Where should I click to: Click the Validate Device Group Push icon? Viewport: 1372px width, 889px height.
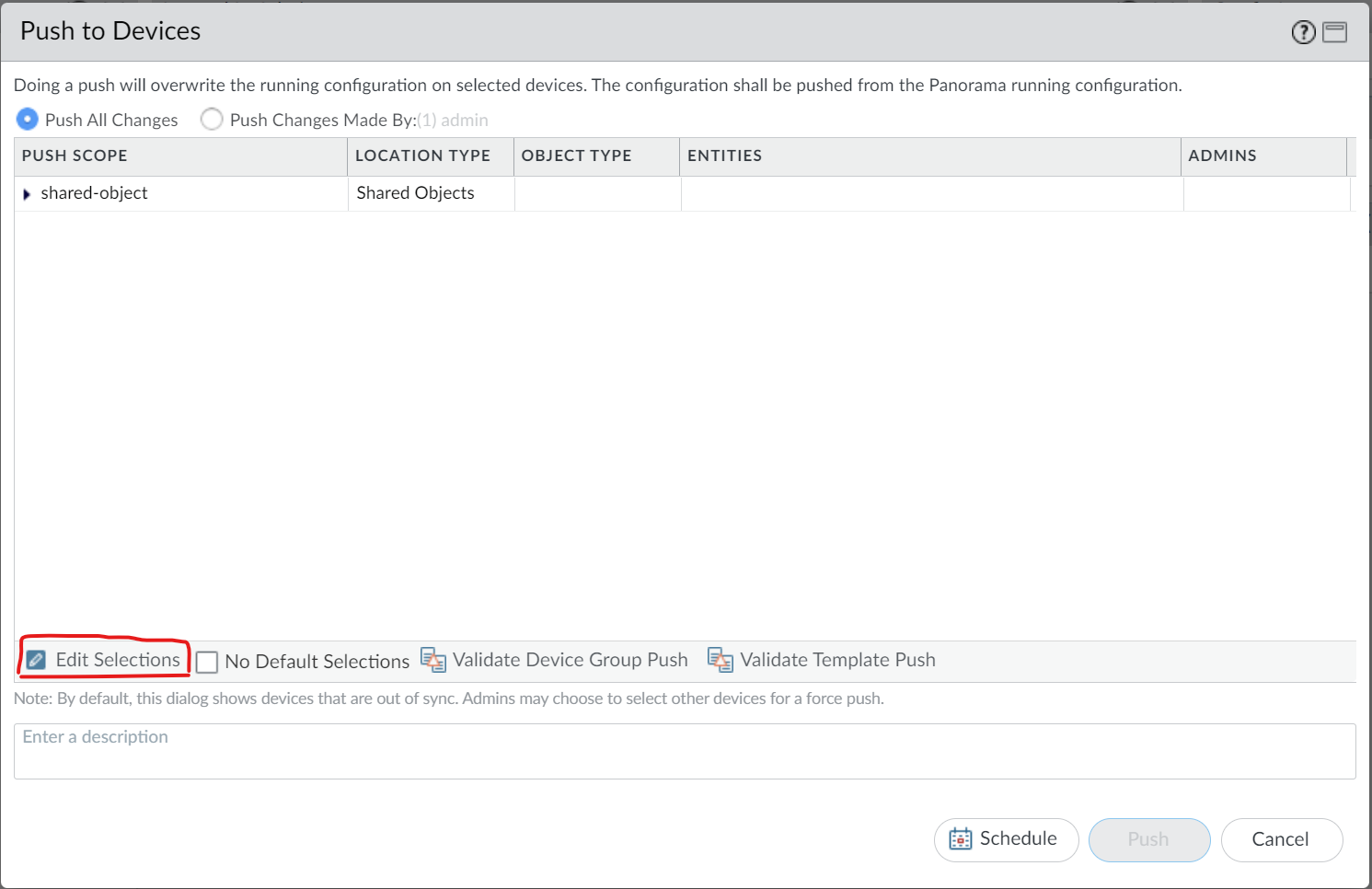coord(432,660)
